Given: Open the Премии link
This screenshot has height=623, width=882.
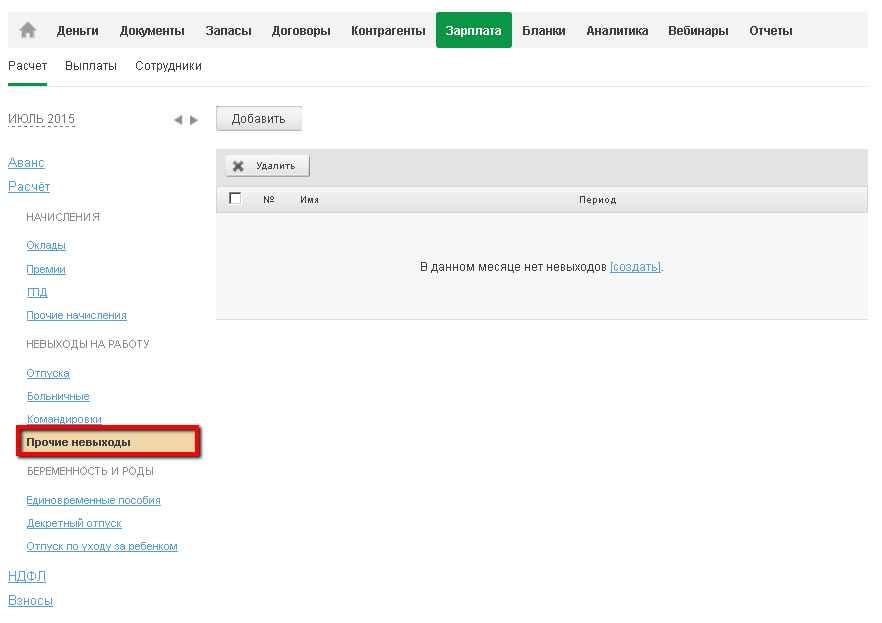Looking at the screenshot, I should click(46, 269).
